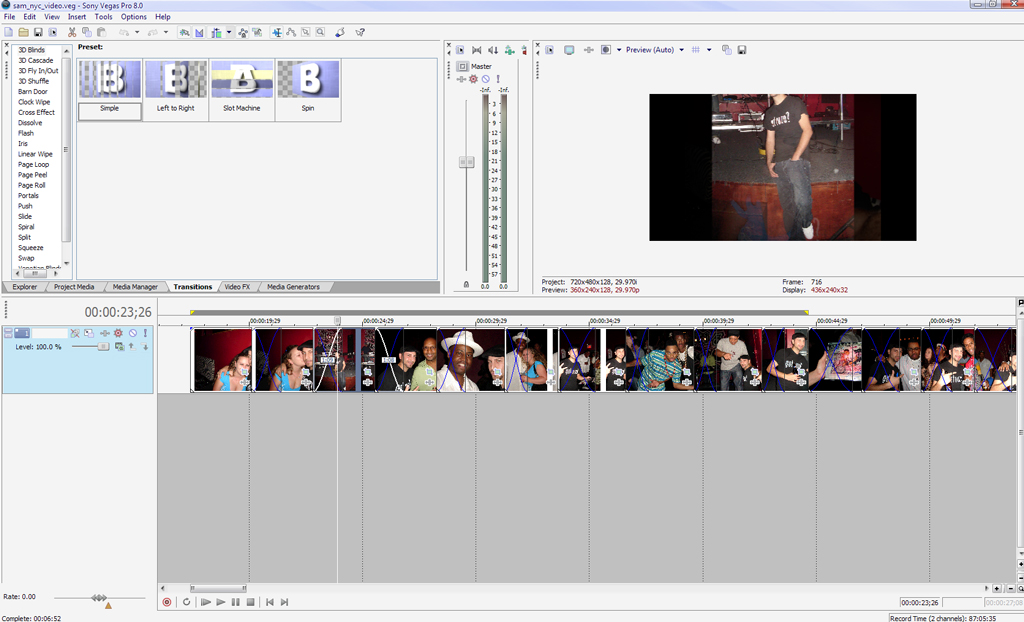Switch to the Media Generators tab

click(x=293, y=287)
